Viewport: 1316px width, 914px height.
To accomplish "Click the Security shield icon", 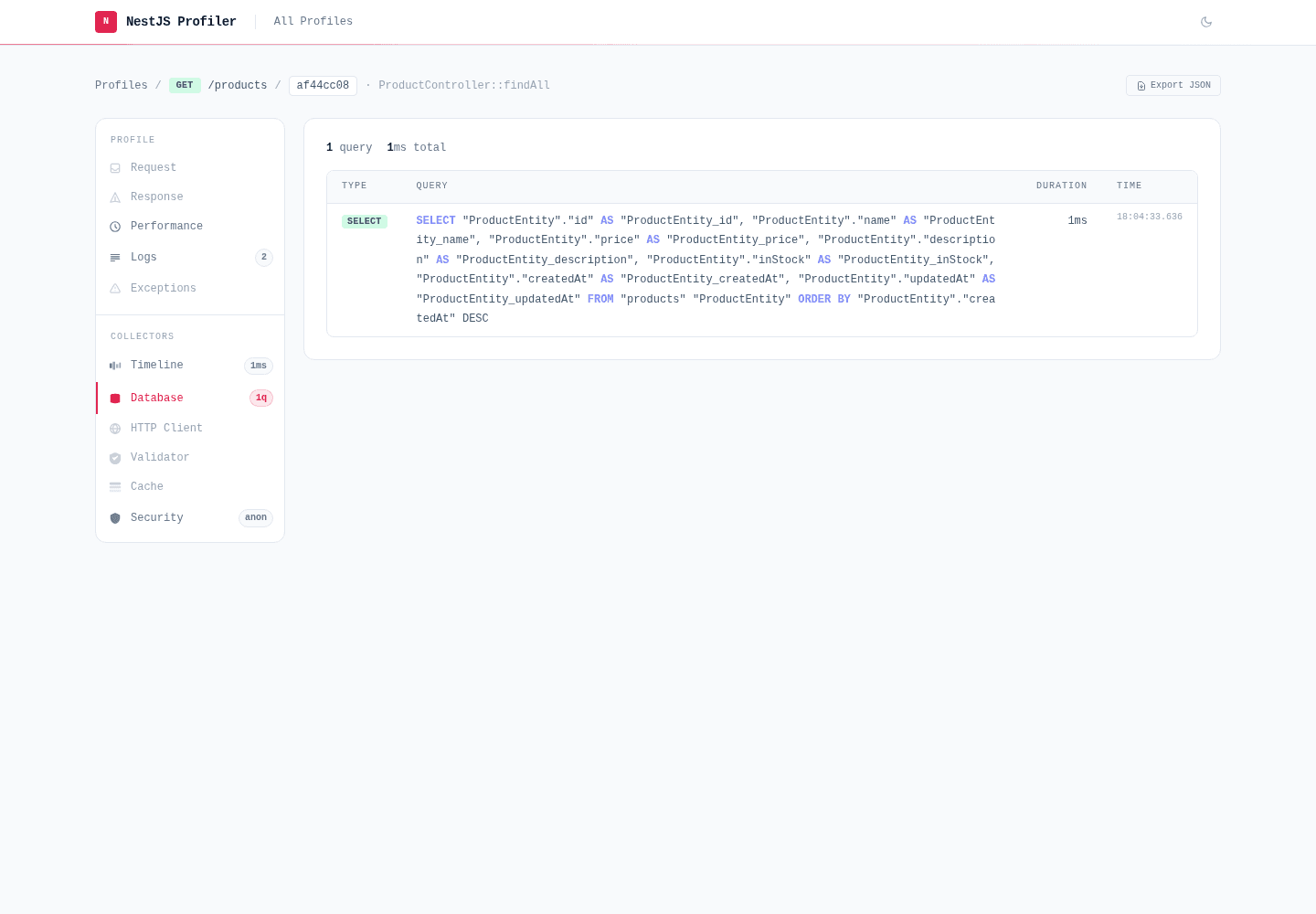I will click(x=115, y=518).
